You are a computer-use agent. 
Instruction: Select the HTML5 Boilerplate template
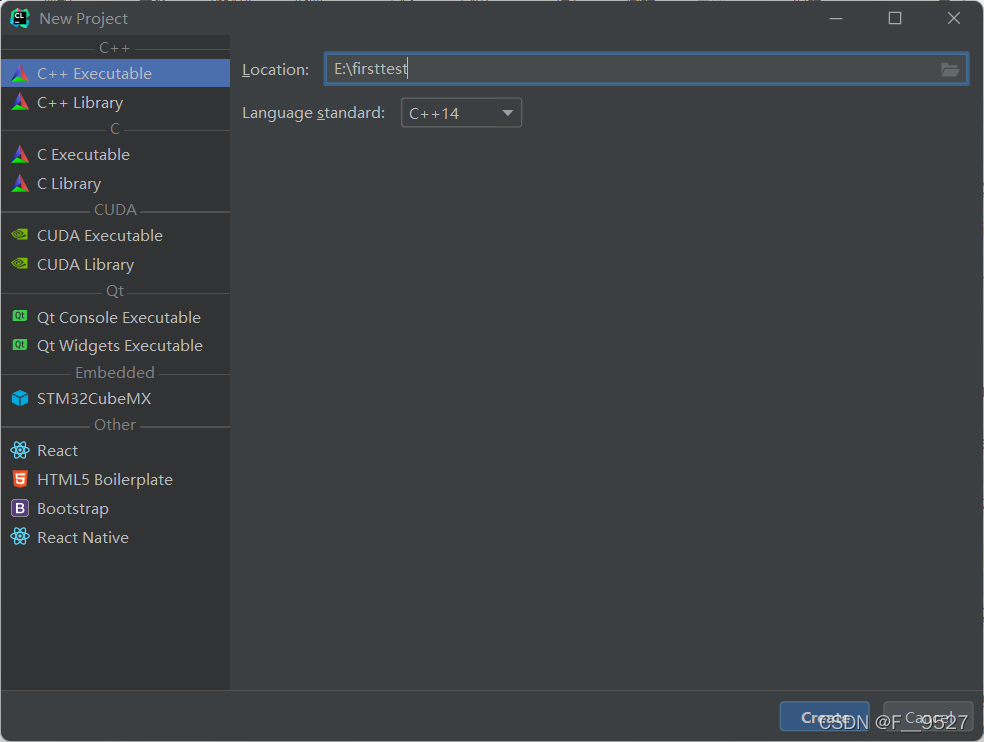tap(115, 480)
